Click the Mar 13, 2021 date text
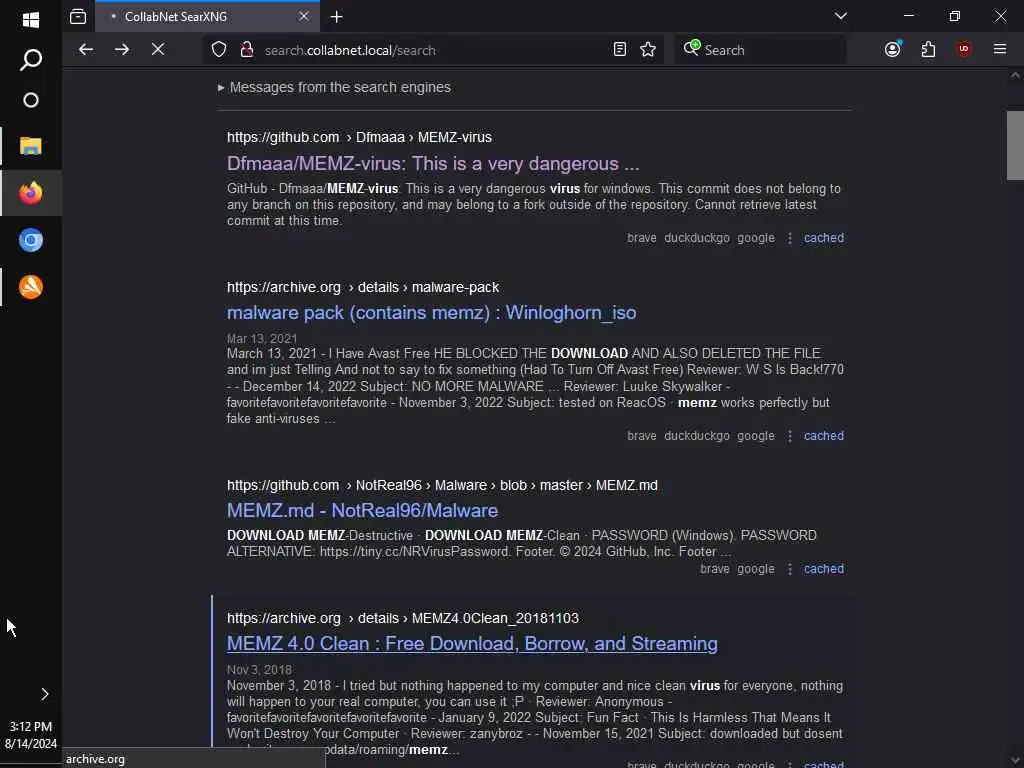The image size is (1024, 768). click(262, 338)
